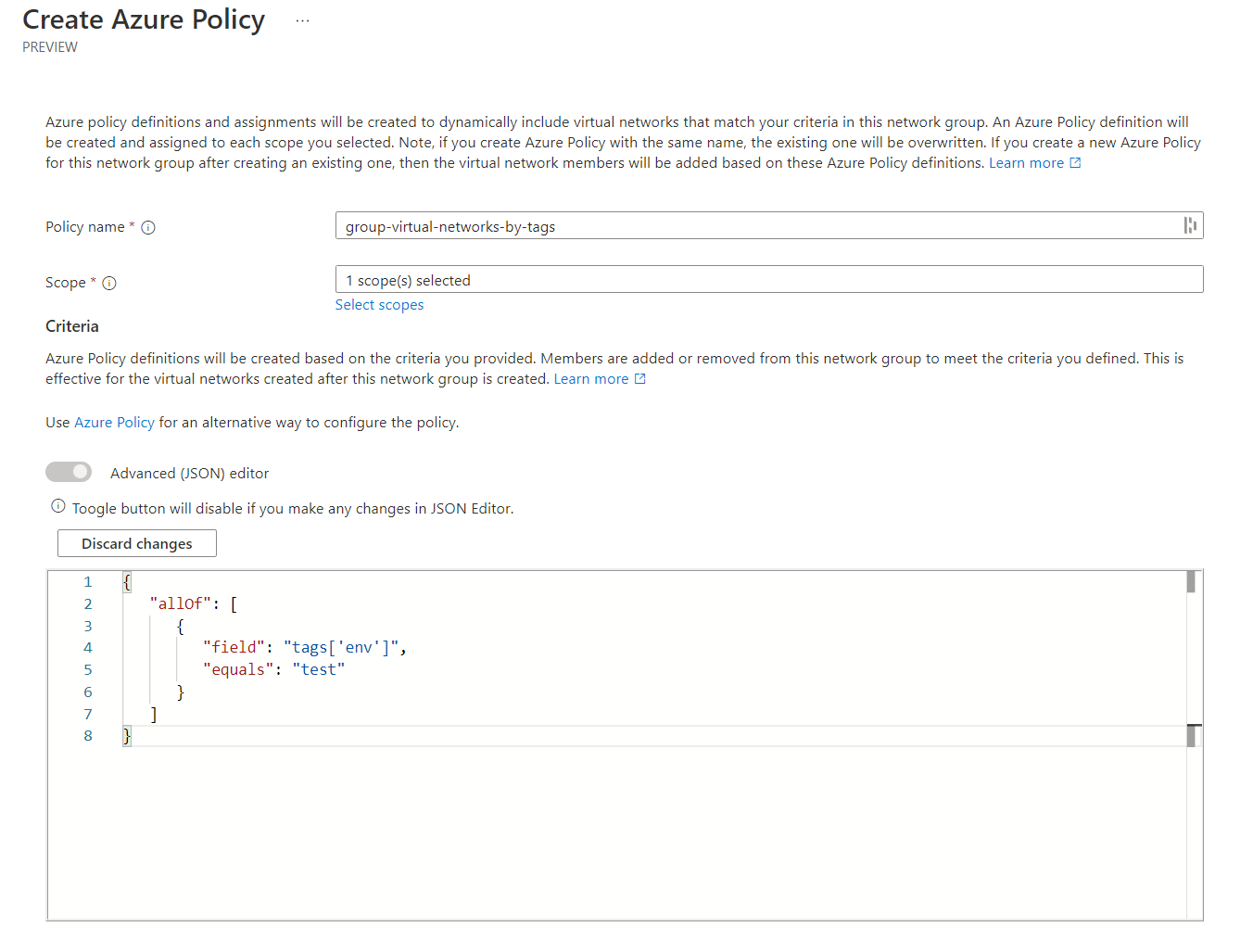
Task: Open the Learn more link in the top description
Action: click(1026, 163)
